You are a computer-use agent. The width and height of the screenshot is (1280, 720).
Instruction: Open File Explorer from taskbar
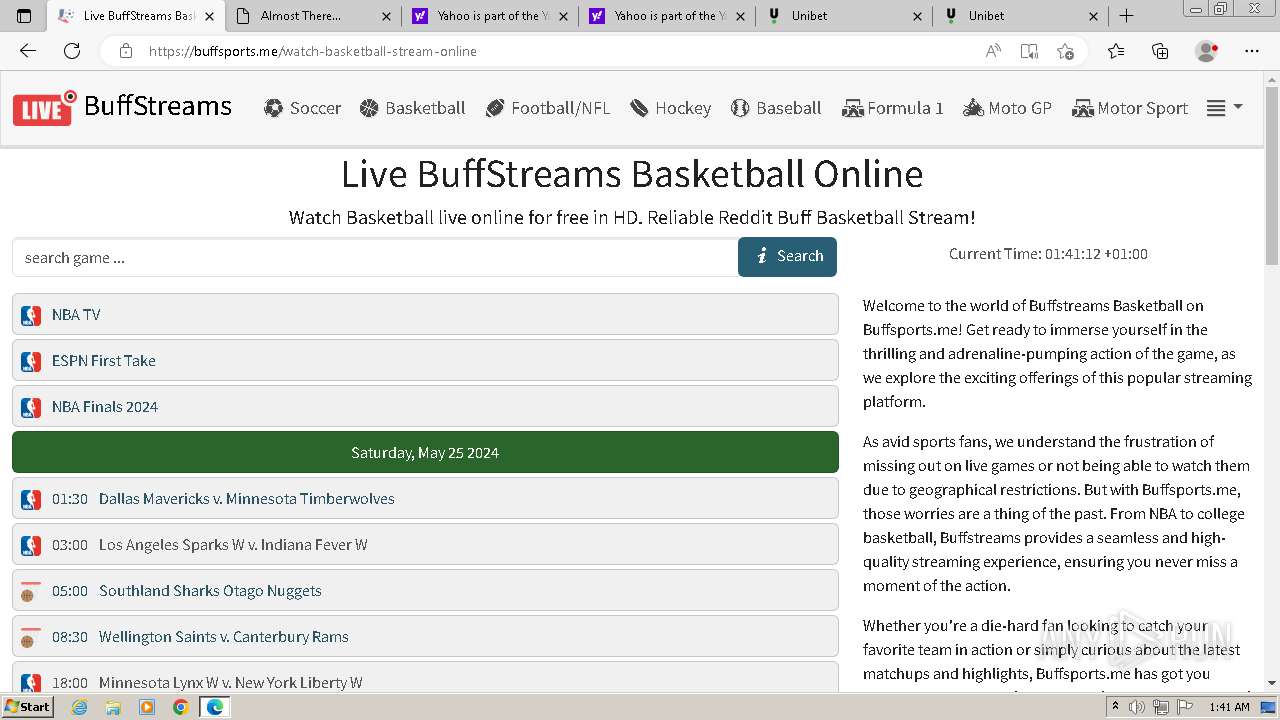pyautogui.click(x=113, y=707)
